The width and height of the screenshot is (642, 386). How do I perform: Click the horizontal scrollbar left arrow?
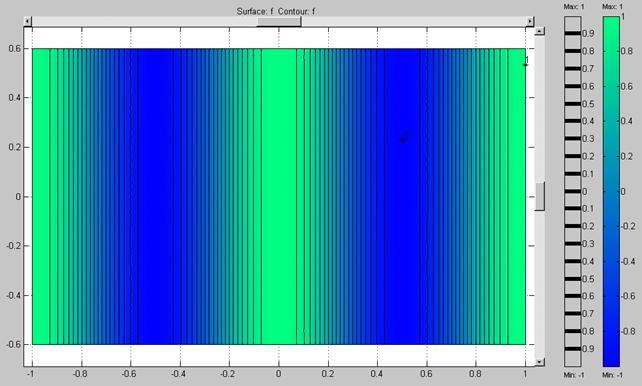pyautogui.click(x=27, y=21)
